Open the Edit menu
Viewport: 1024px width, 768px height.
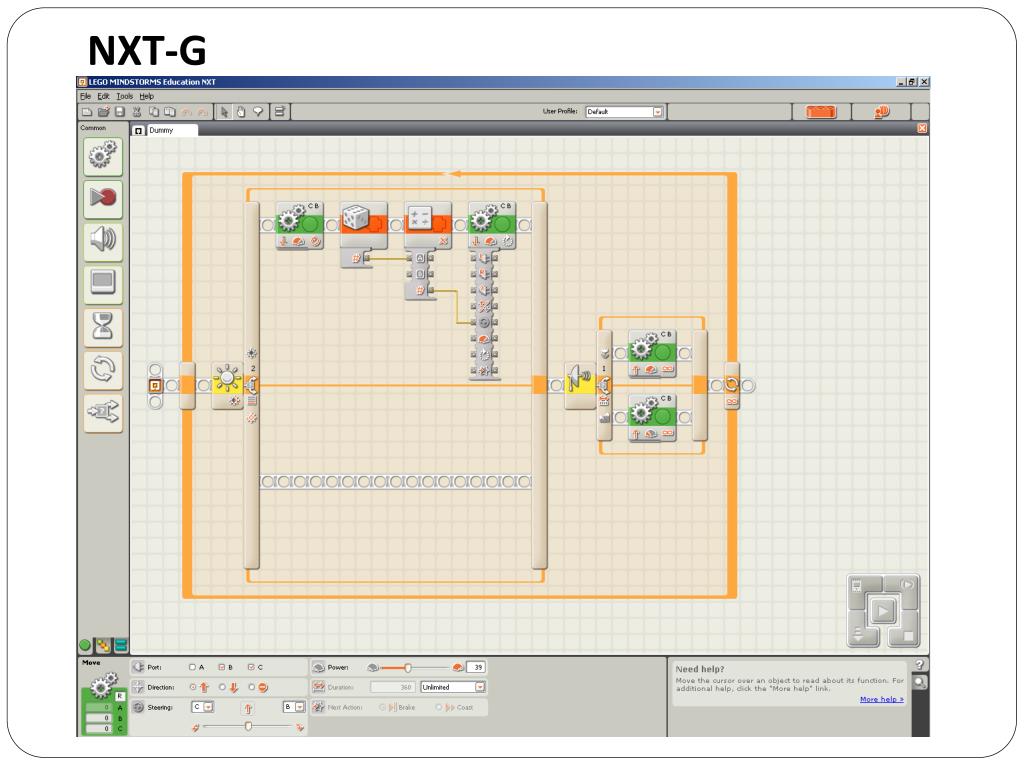tap(103, 97)
